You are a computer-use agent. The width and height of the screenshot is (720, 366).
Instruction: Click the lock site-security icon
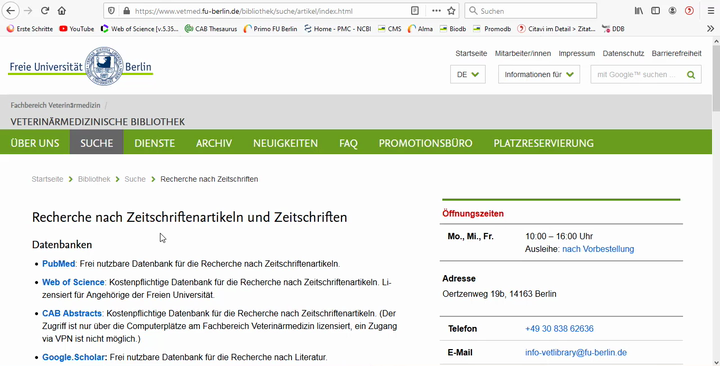pos(126,11)
